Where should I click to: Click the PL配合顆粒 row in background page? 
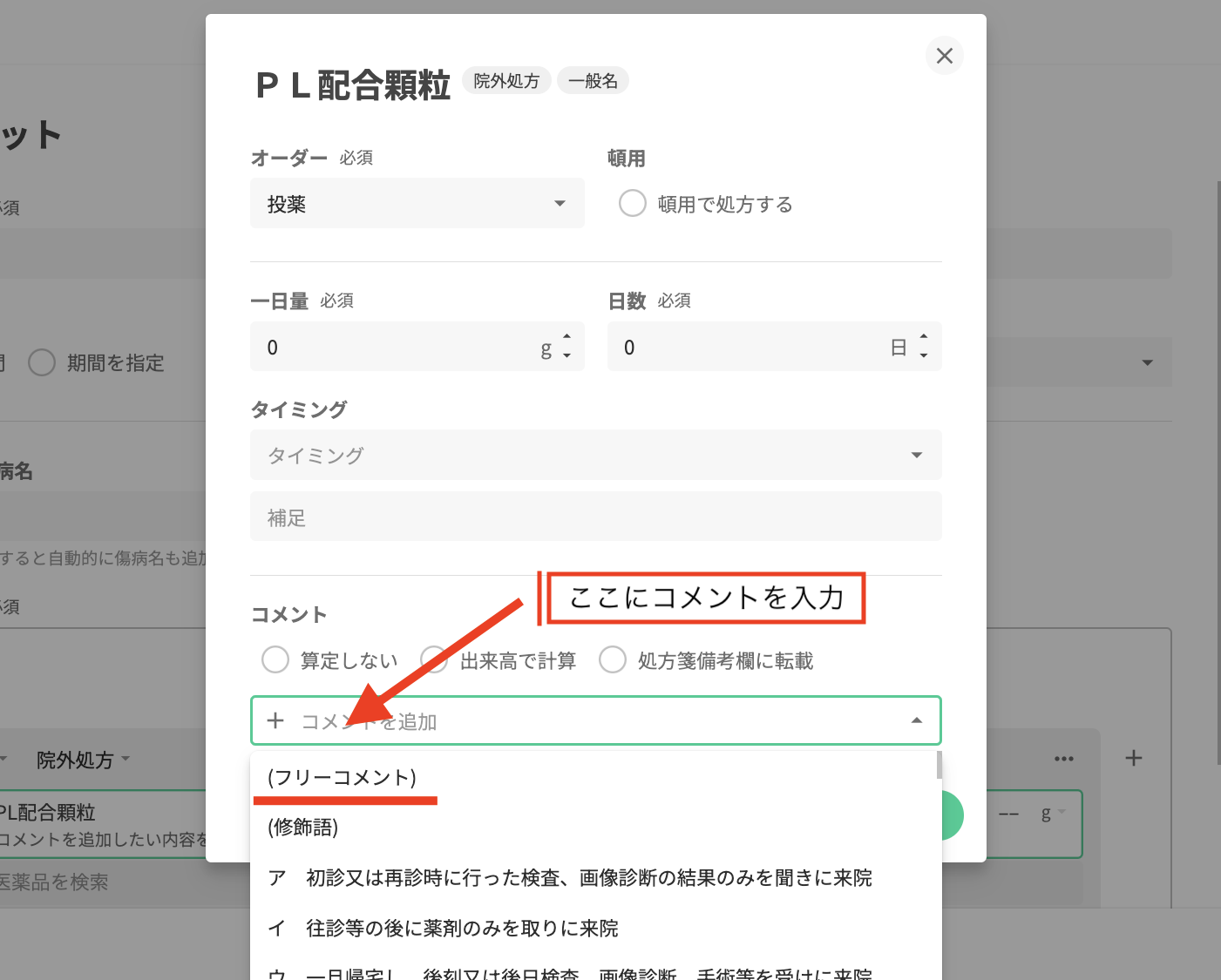pyautogui.click(x=103, y=824)
